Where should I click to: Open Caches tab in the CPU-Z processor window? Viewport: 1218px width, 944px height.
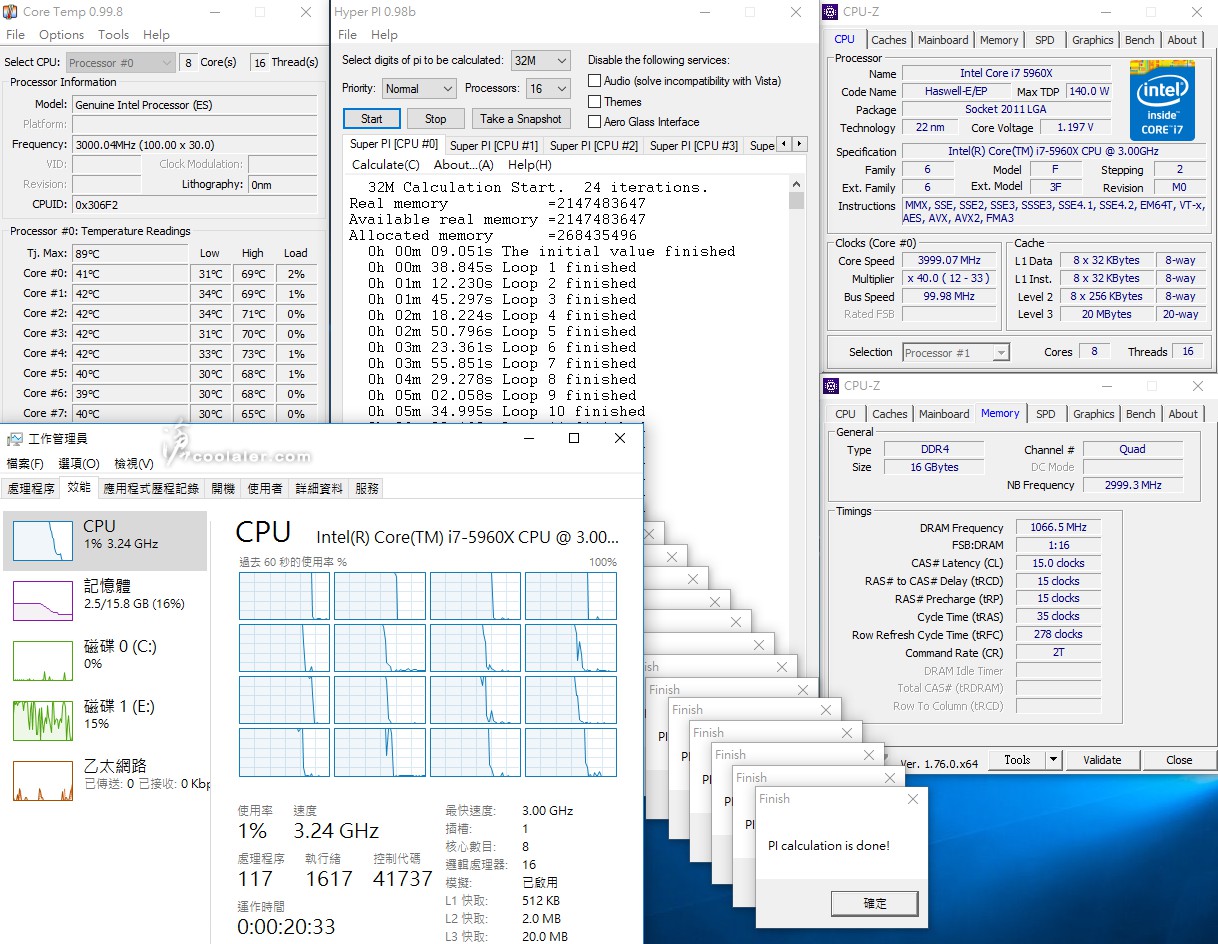tap(888, 40)
